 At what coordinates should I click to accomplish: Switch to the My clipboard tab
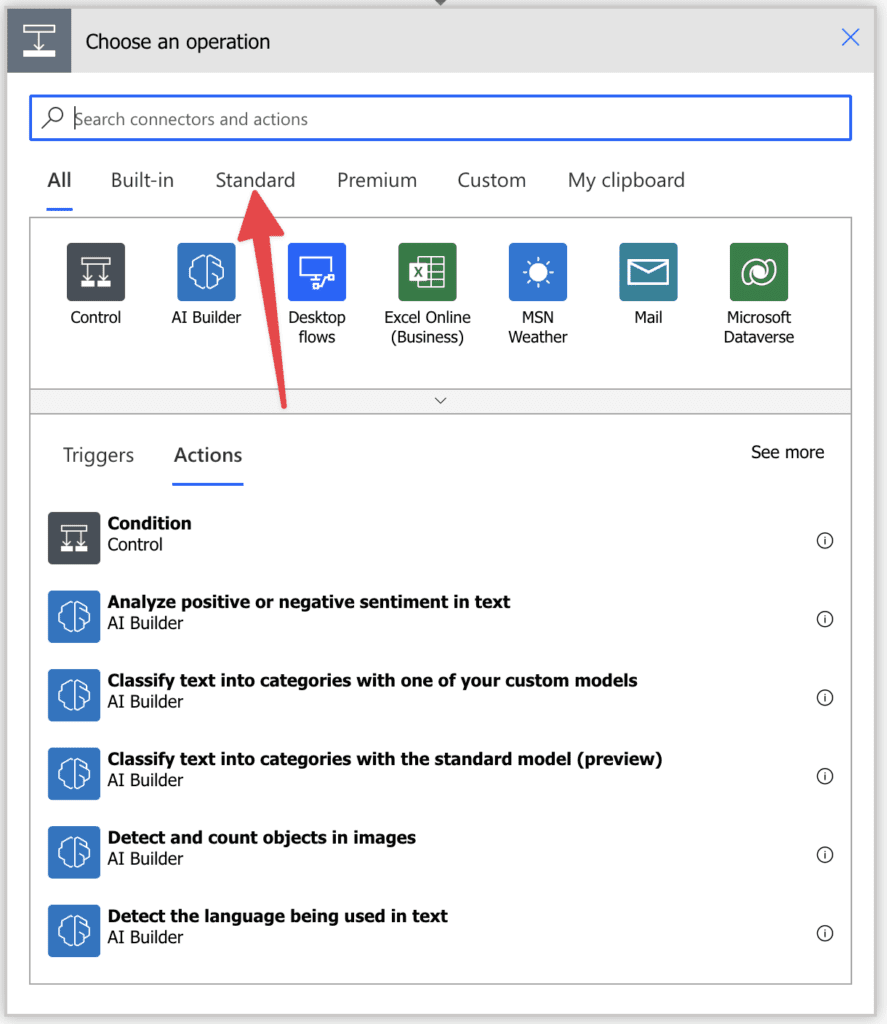pyautogui.click(x=626, y=180)
